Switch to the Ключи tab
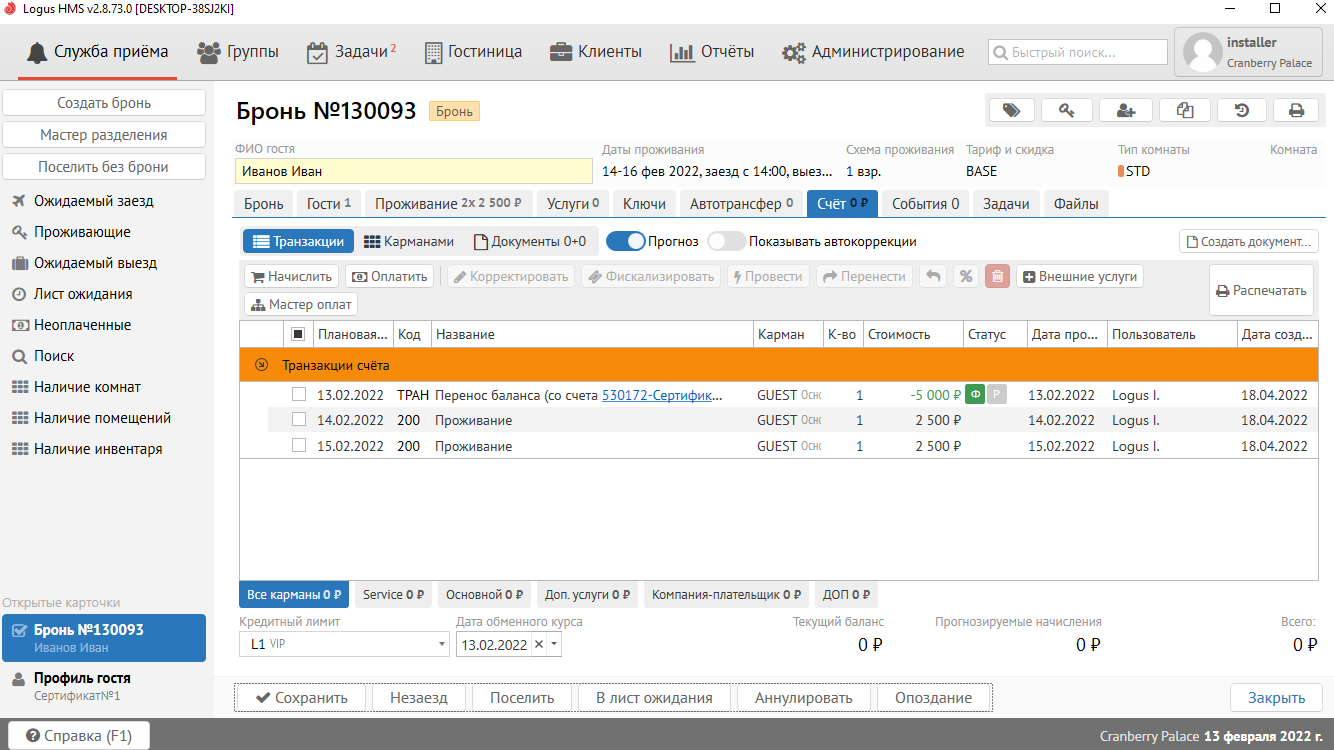The height and width of the screenshot is (750, 1334). (644, 204)
